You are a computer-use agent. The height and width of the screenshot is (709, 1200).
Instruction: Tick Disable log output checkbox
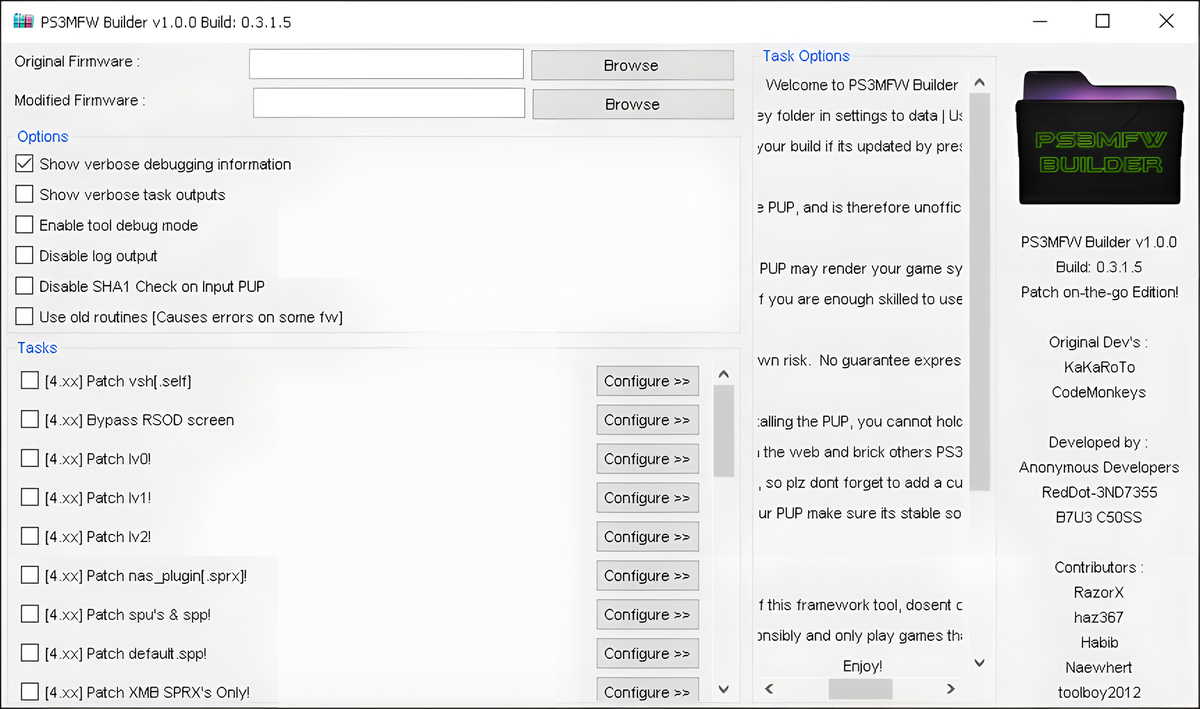25,256
